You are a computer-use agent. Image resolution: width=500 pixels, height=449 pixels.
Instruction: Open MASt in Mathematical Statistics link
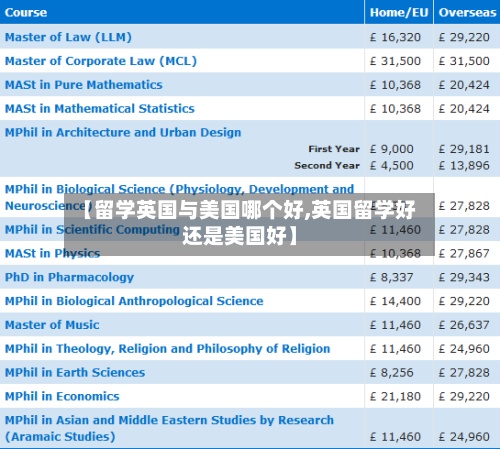coord(100,109)
